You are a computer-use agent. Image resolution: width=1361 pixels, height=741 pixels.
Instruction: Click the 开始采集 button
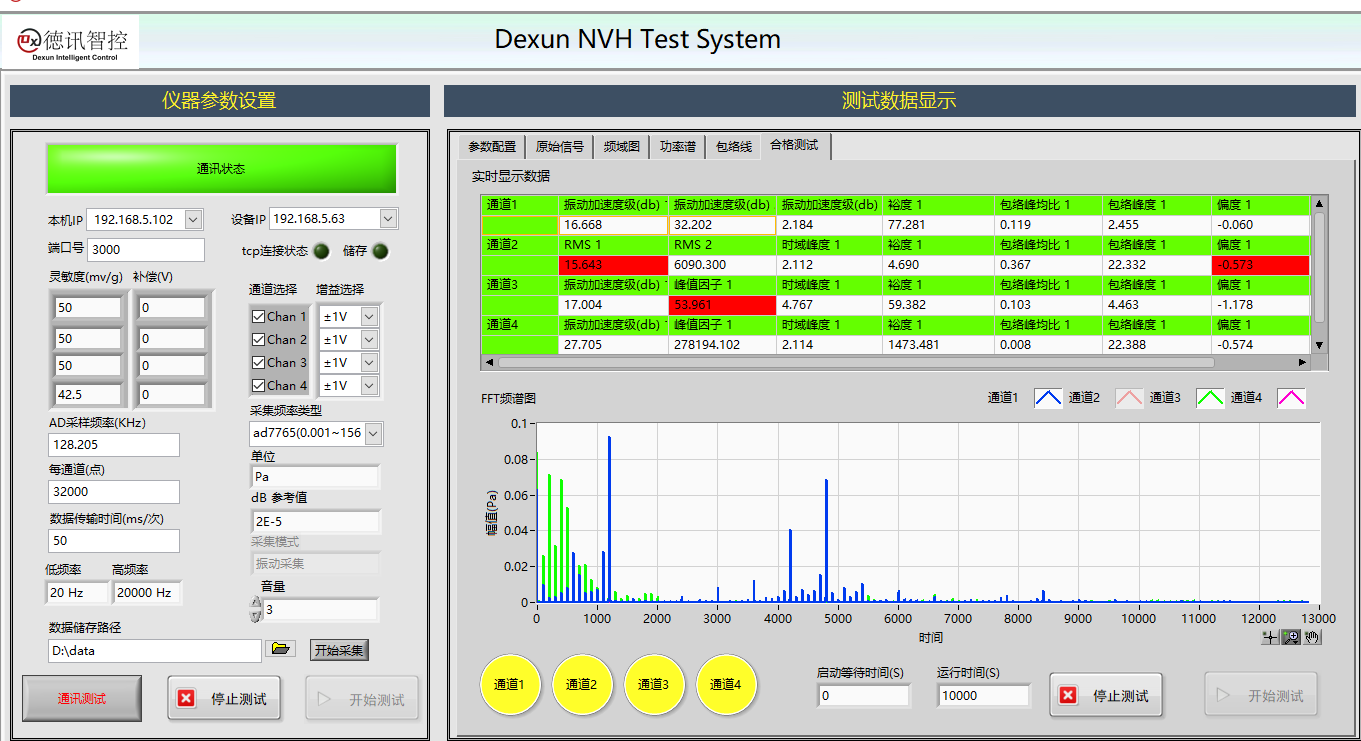pos(339,650)
